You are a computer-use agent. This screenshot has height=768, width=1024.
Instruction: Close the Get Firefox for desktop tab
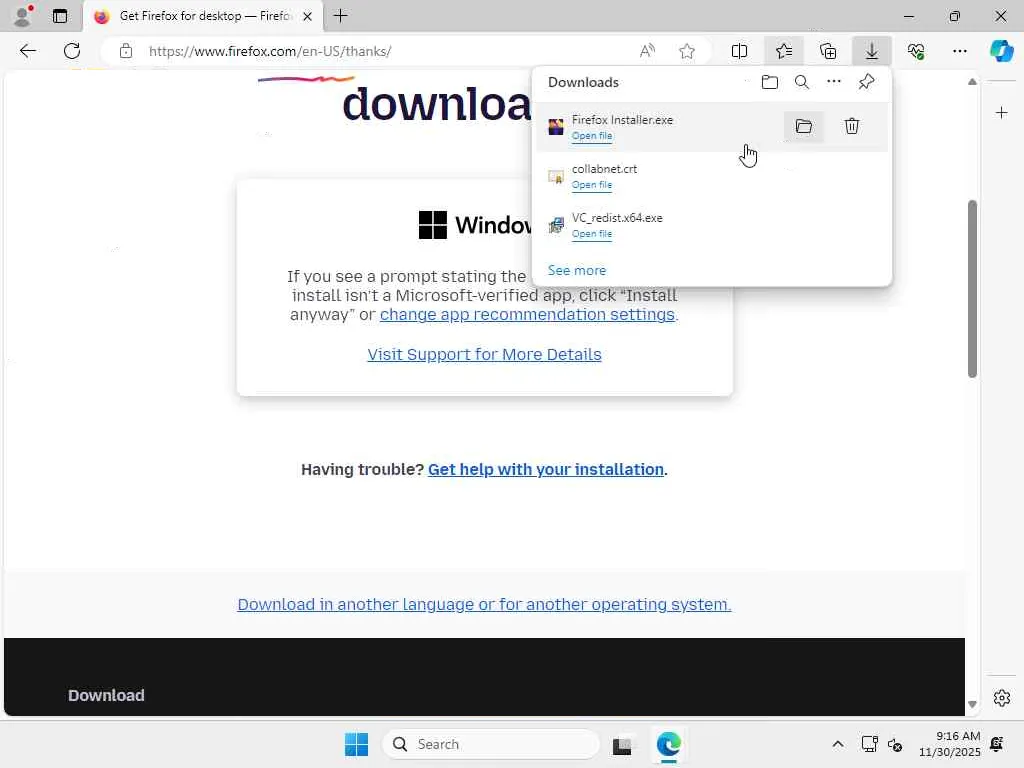[308, 16]
